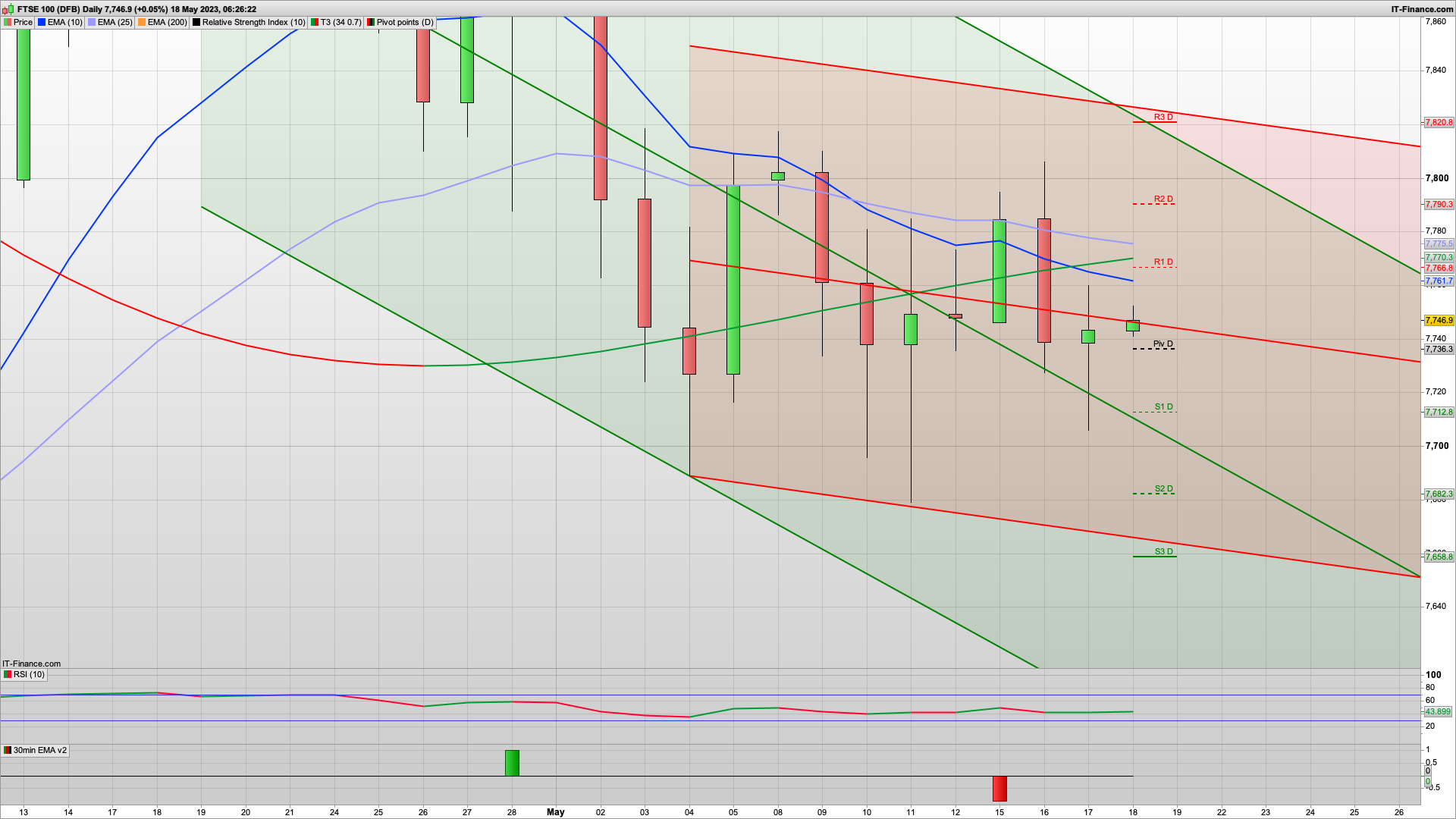Click the orange EMA (200) legend icon
The width and height of the screenshot is (1456, 819).
pyautogui.click(x=142, y=22)
